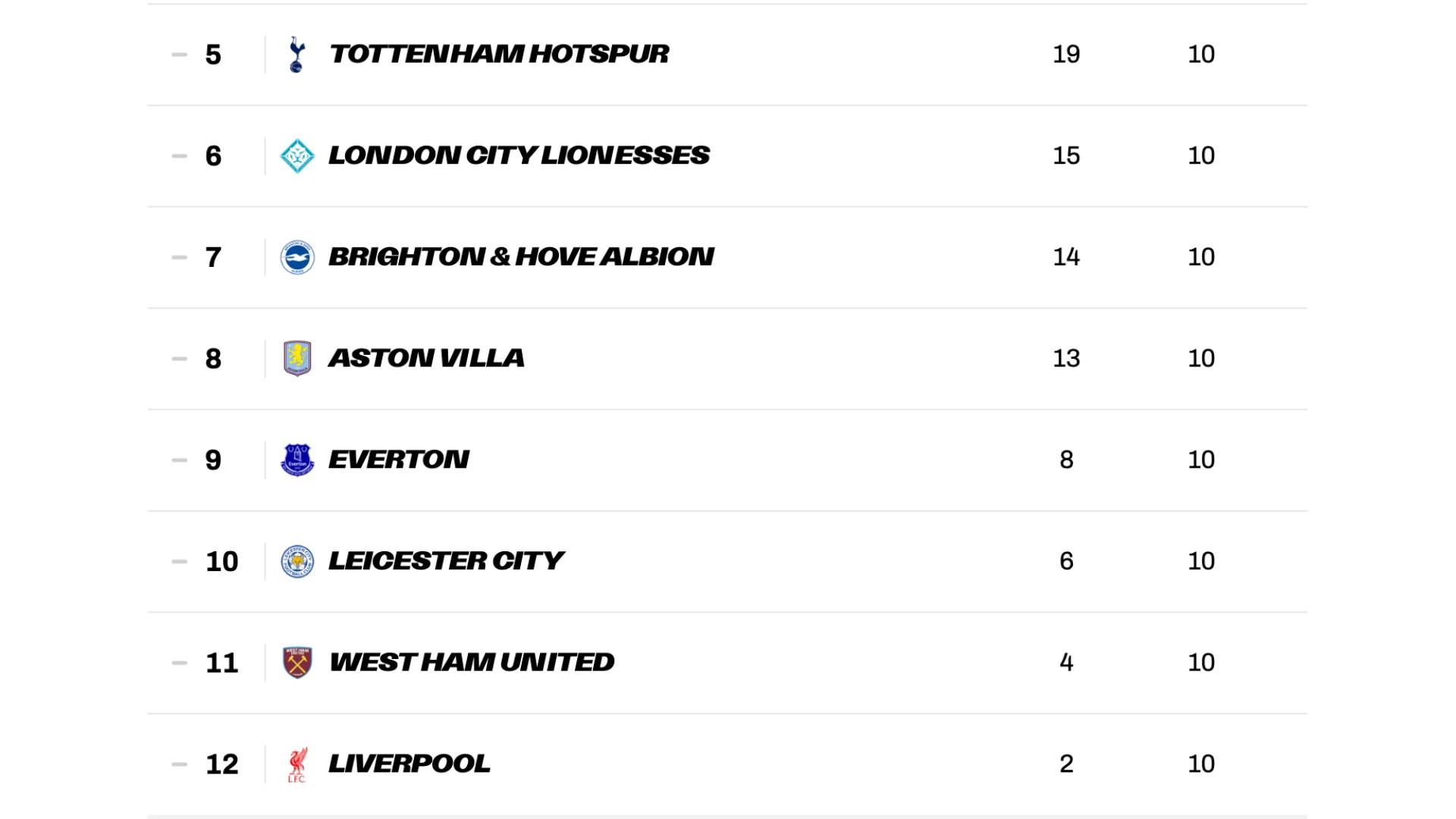Click the Everton club badge
The height and width of the screenshot is (819, 1456).
(x=297, y=460)
